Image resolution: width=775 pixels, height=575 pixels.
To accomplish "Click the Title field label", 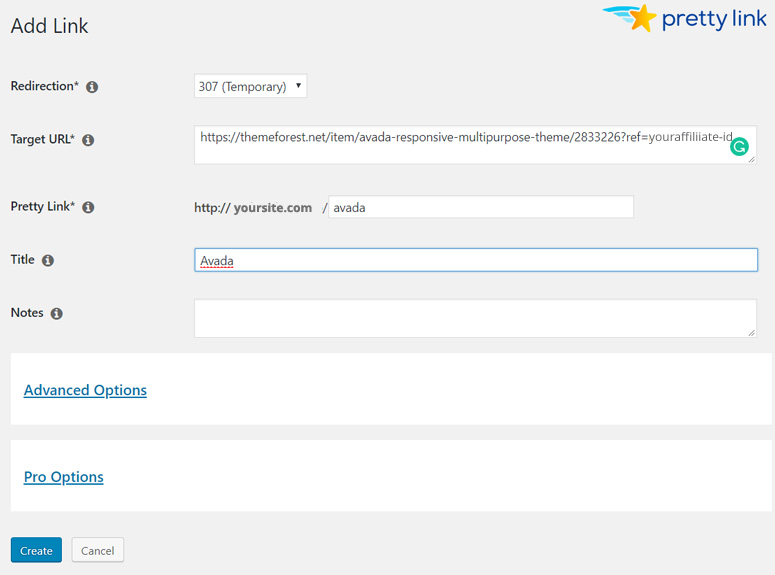I will point(23,260).
